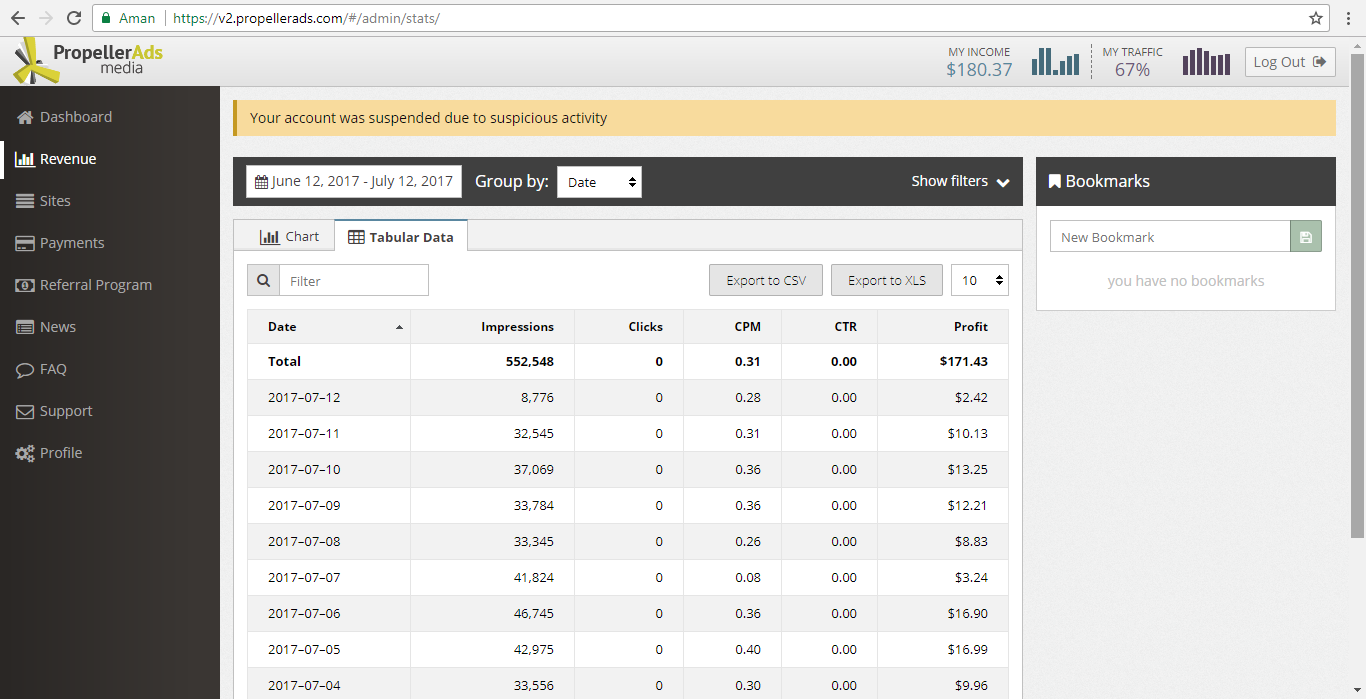The width and height of the screenshot is (1366, 699).
Task: Click the Referral Program money icon
Action: (25, 285)
